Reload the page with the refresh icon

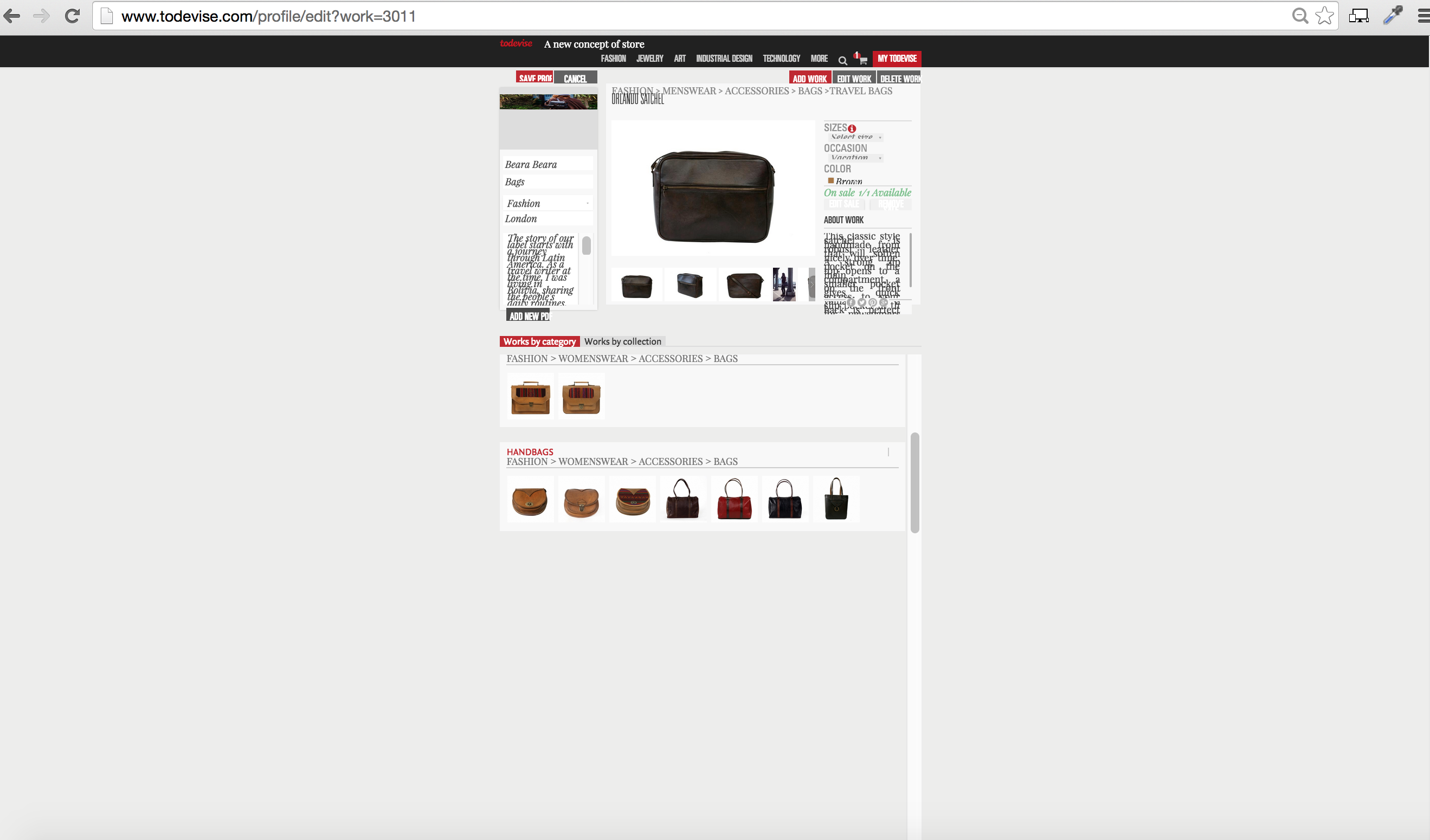click(x=72, y=16)
